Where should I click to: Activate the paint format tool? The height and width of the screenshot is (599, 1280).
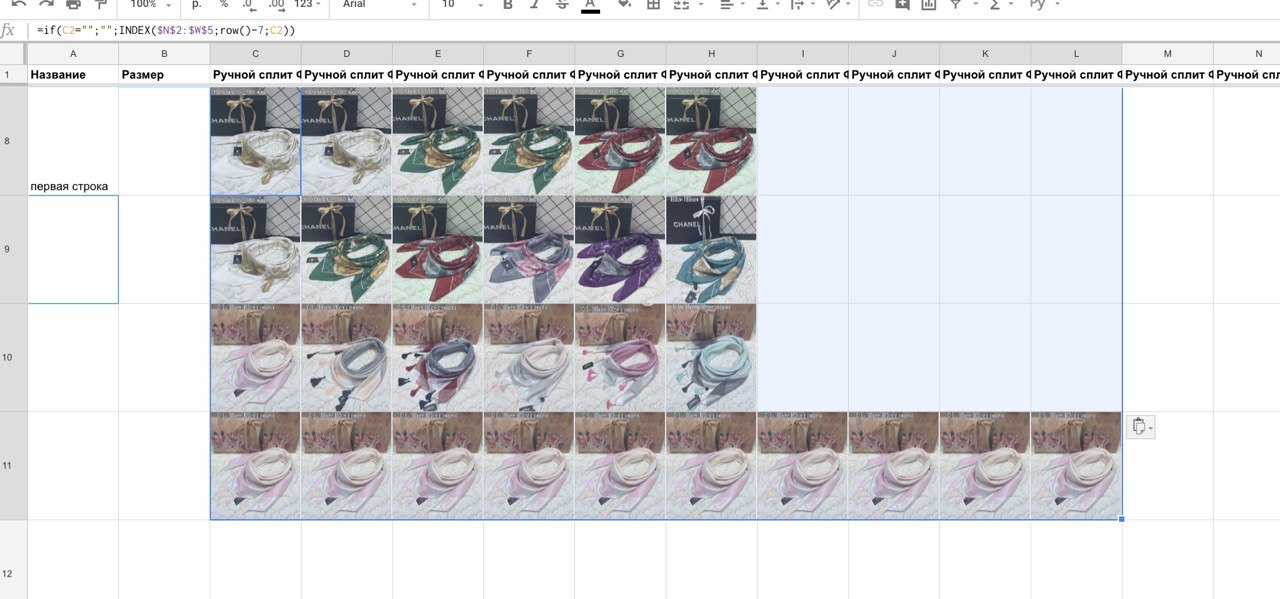(100, 5)
